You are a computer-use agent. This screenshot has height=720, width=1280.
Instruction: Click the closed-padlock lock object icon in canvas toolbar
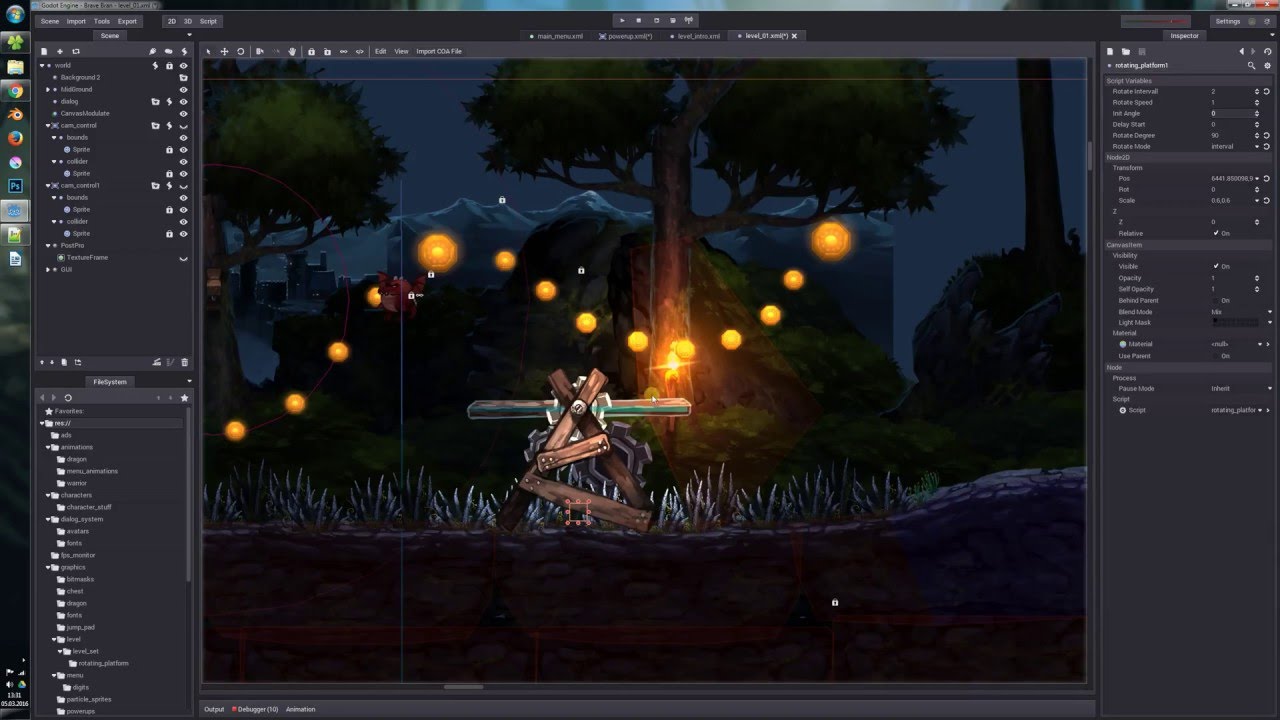[311, 51]
